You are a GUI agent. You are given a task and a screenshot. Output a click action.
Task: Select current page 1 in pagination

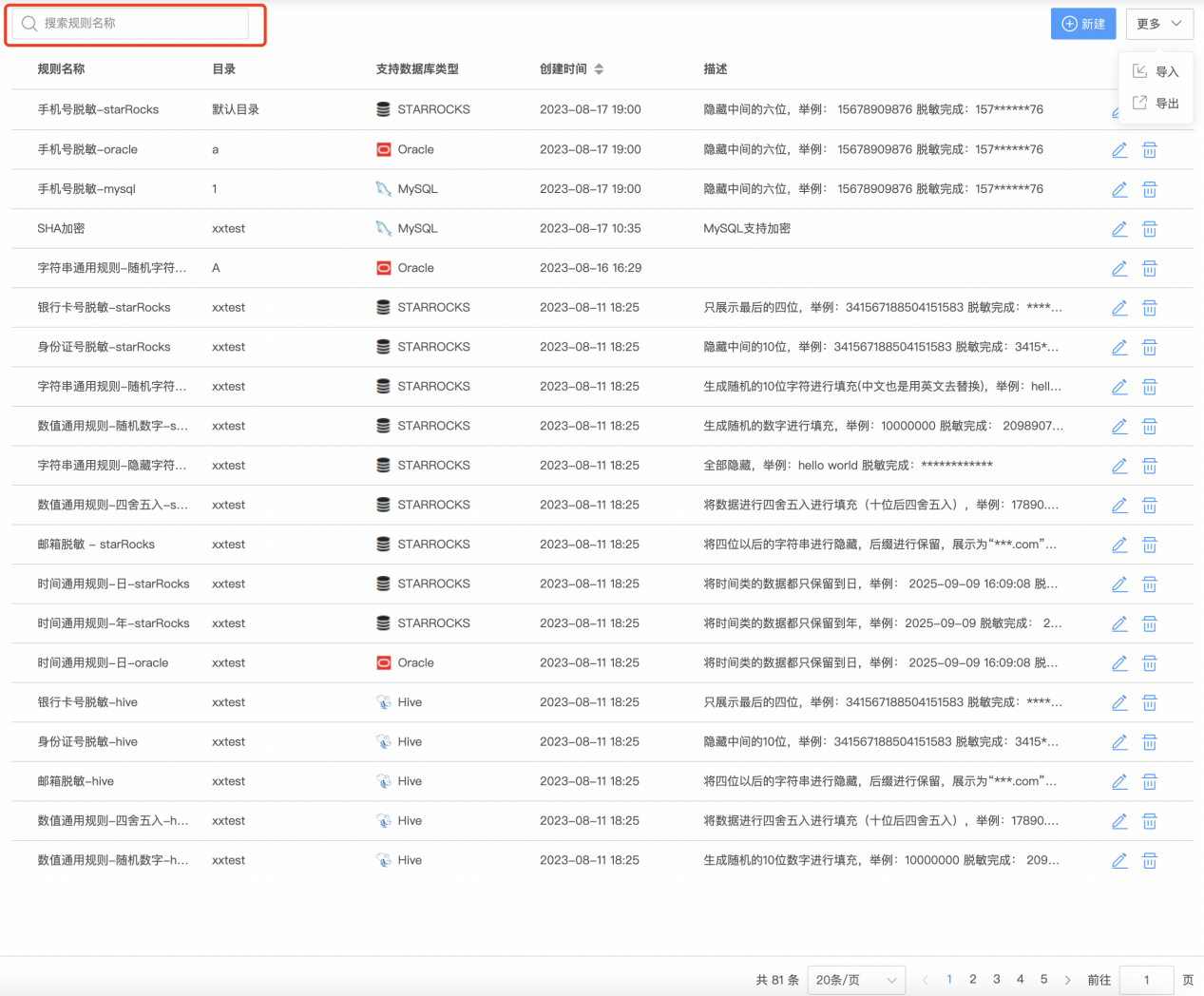pyautogui.click(x=949, y=979)
